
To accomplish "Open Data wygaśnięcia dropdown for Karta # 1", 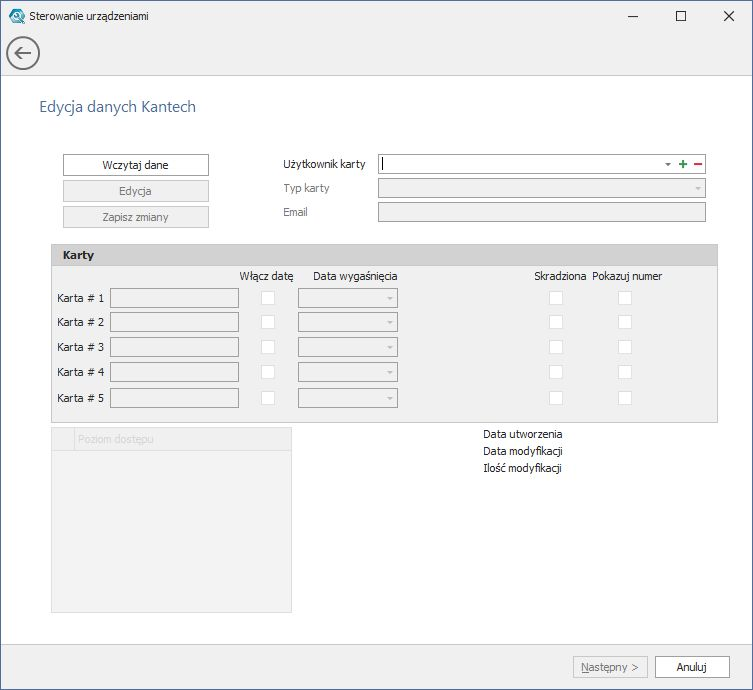I will [x=348, y=298].
